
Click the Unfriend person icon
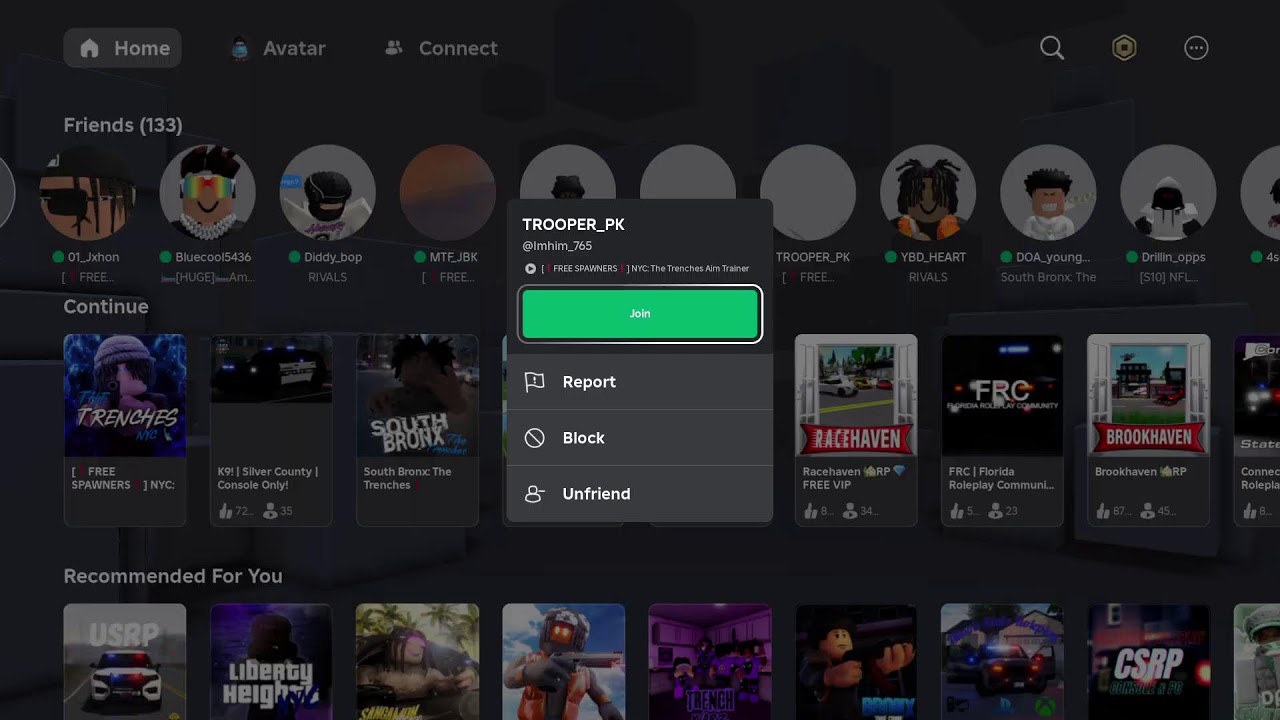(535, 494)
